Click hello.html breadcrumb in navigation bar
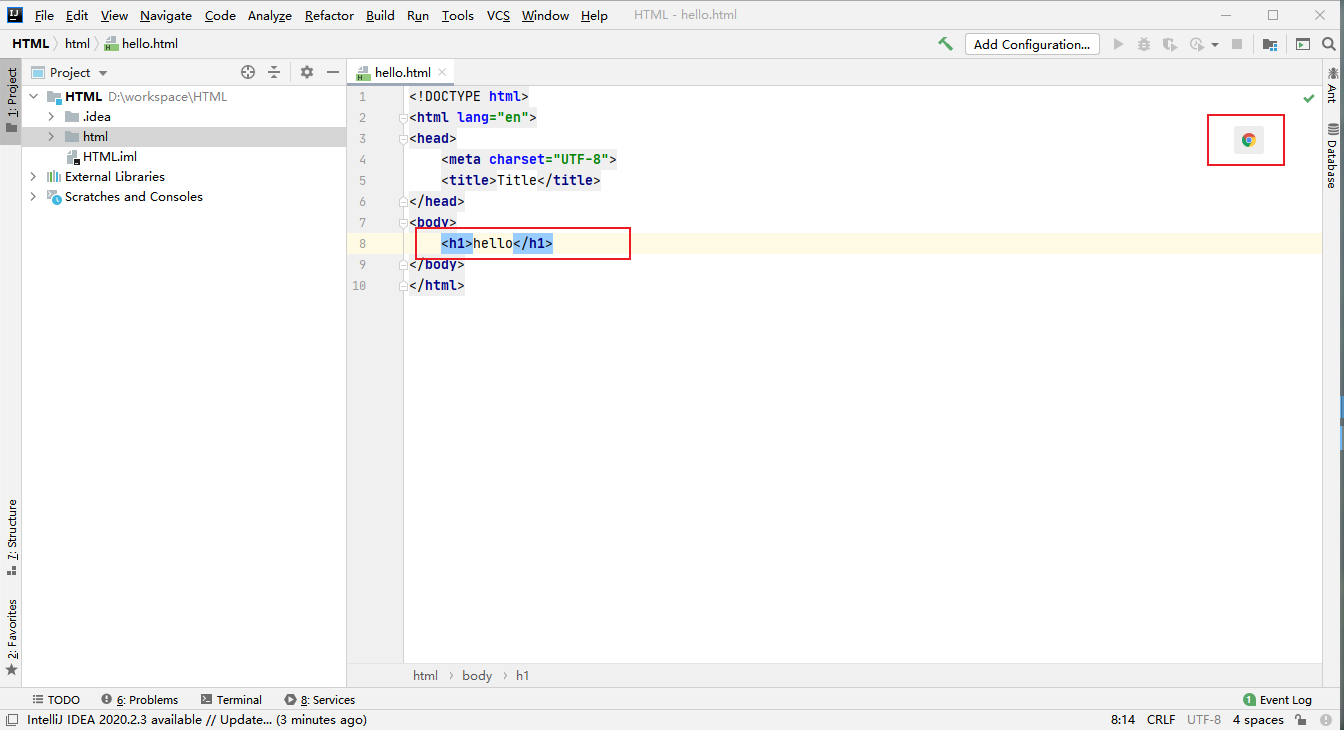 point(141,44)
